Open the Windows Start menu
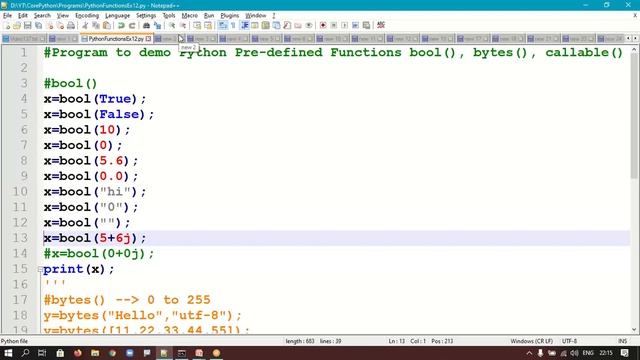Image resolution: width=640 pixels, height=360 pixels. click(8, 353)
